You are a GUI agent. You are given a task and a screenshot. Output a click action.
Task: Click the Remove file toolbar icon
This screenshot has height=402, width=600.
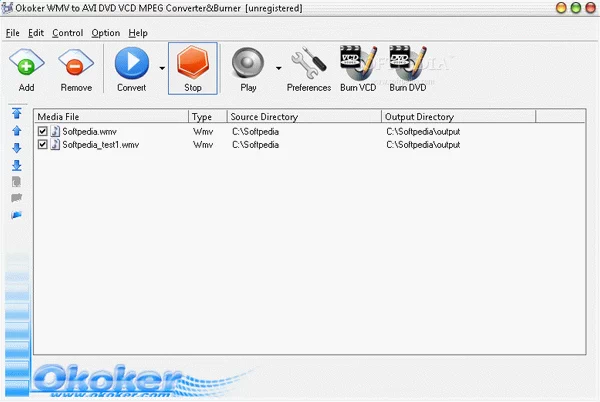(x=76, y=62)
